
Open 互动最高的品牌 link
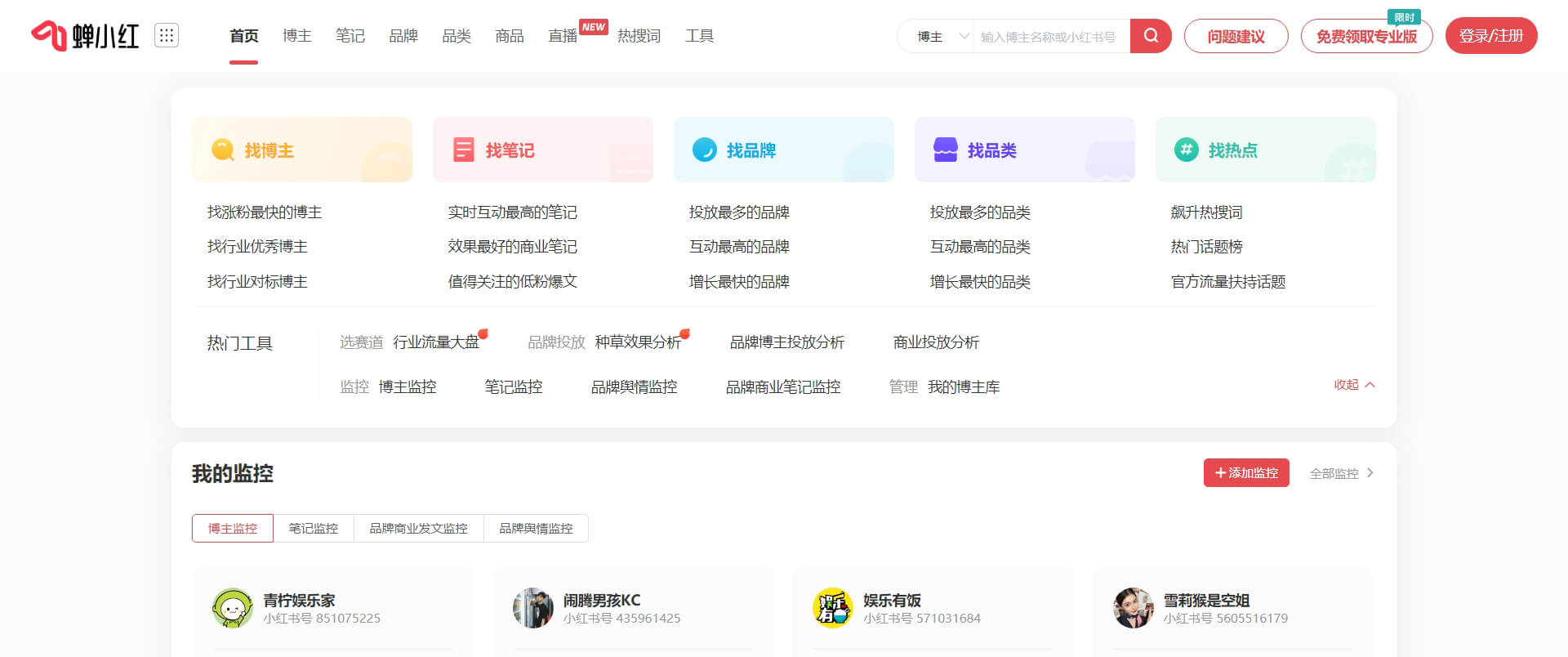(x=739, y=247)
